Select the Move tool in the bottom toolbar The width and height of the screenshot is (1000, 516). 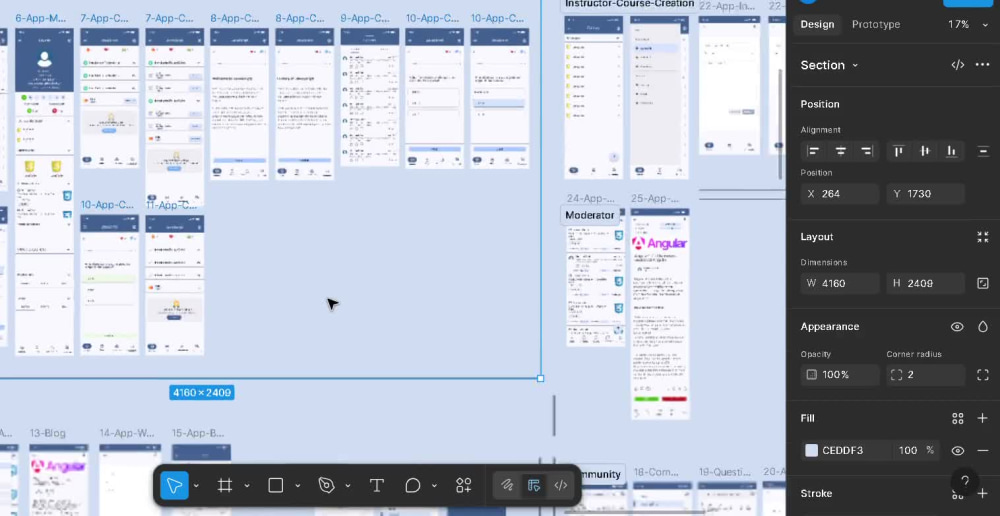tap(174, 485)
